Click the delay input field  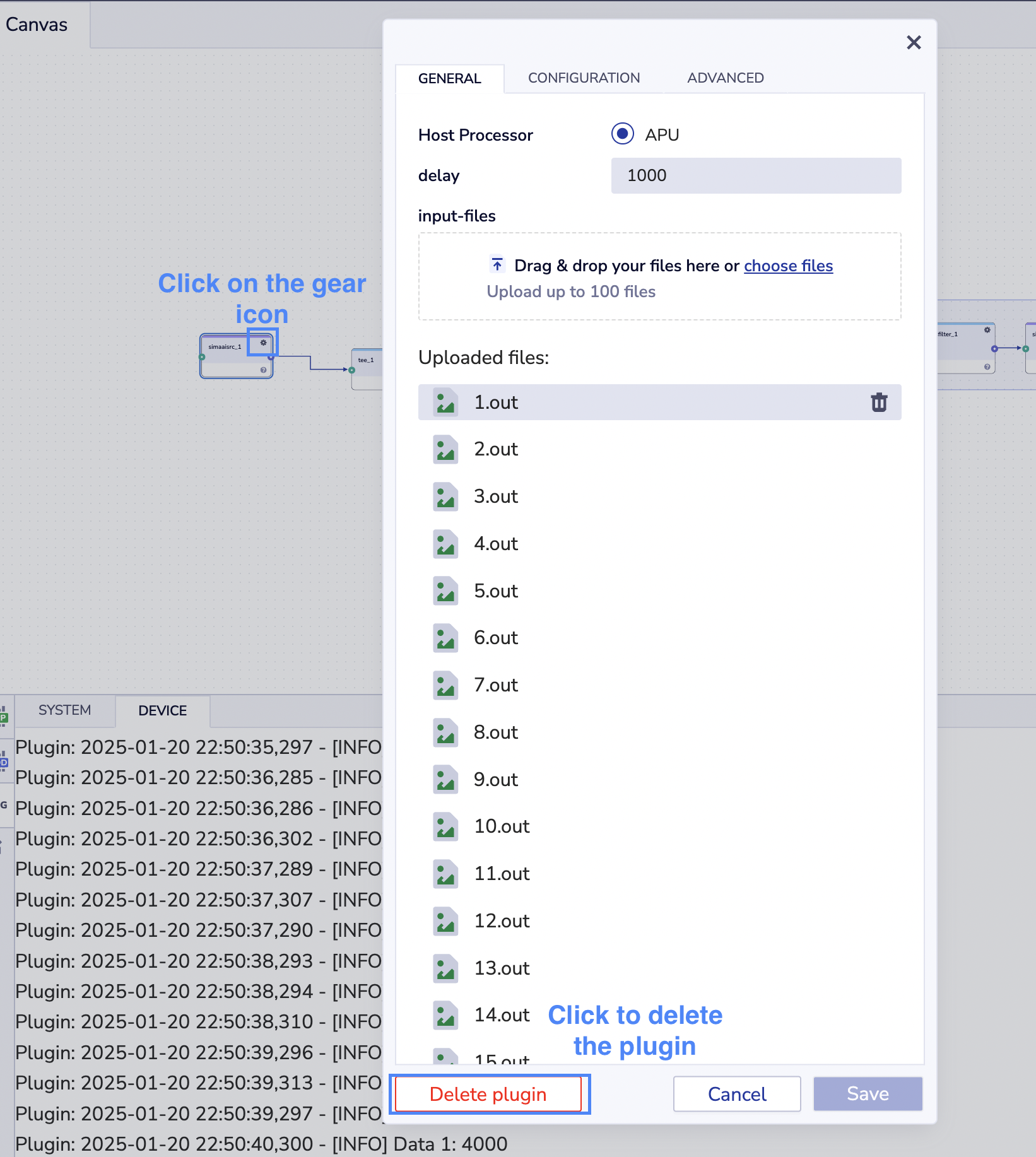click(x=755, y=175)
